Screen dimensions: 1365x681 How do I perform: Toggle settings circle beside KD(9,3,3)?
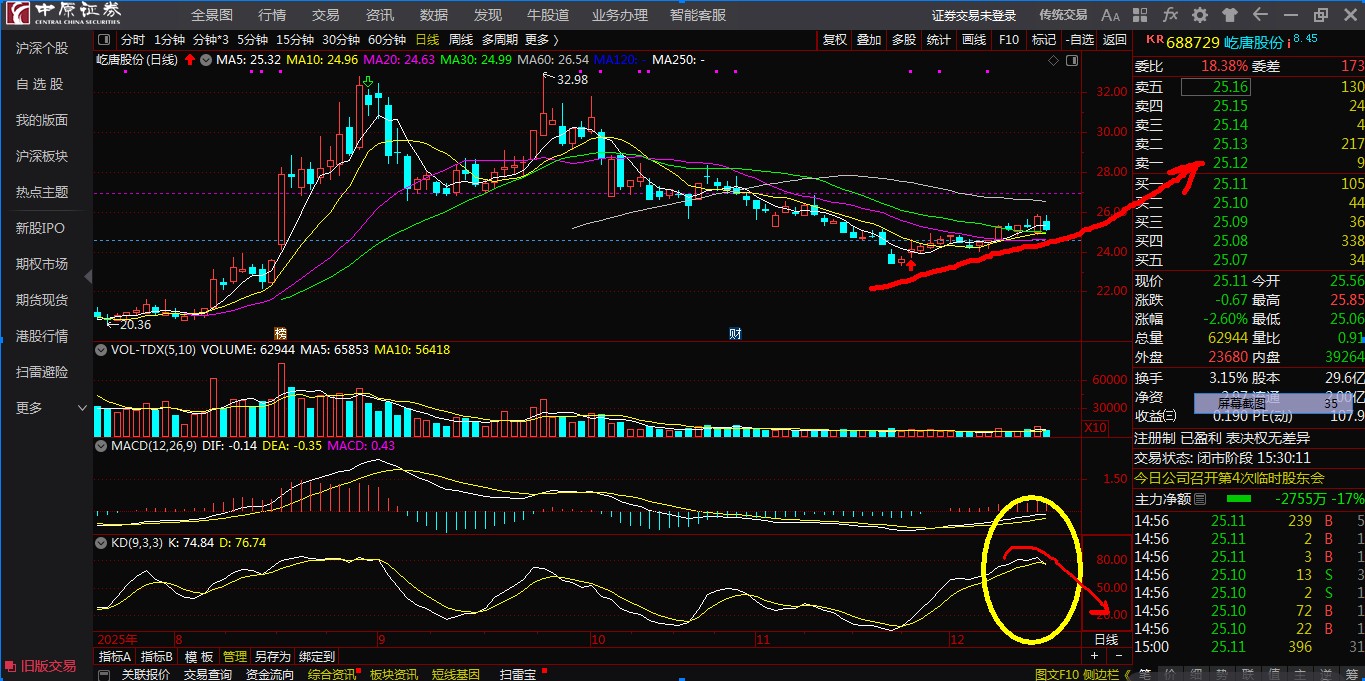pyautogui.click(x=101, y=542)
